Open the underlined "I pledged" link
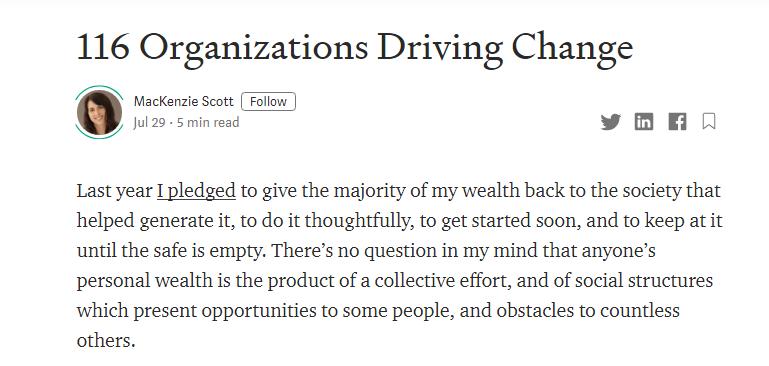 [x=196, y=191]
